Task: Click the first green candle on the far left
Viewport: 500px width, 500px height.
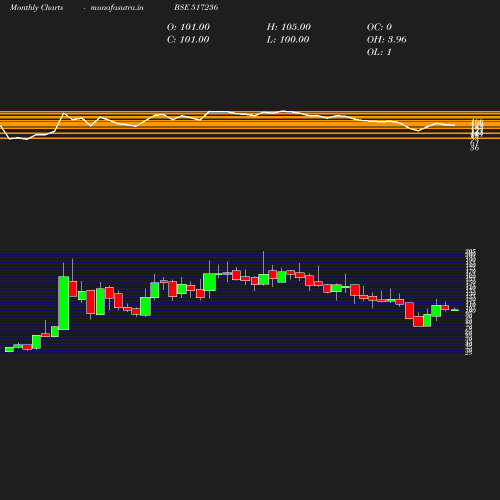Action: point(9,349)
